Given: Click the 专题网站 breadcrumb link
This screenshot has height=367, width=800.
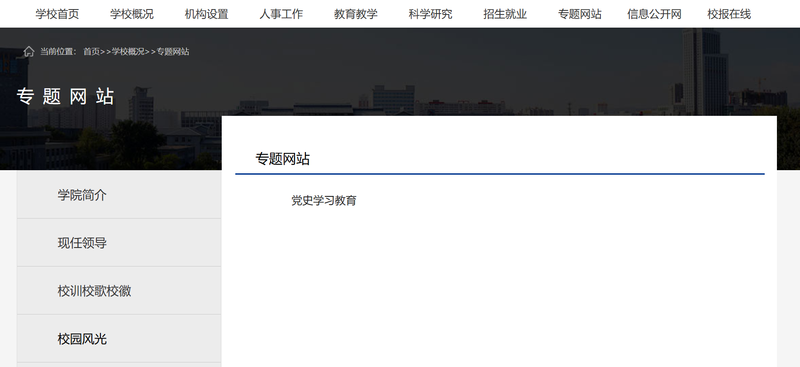Looking at the screenshot, I should click(173, 52).
